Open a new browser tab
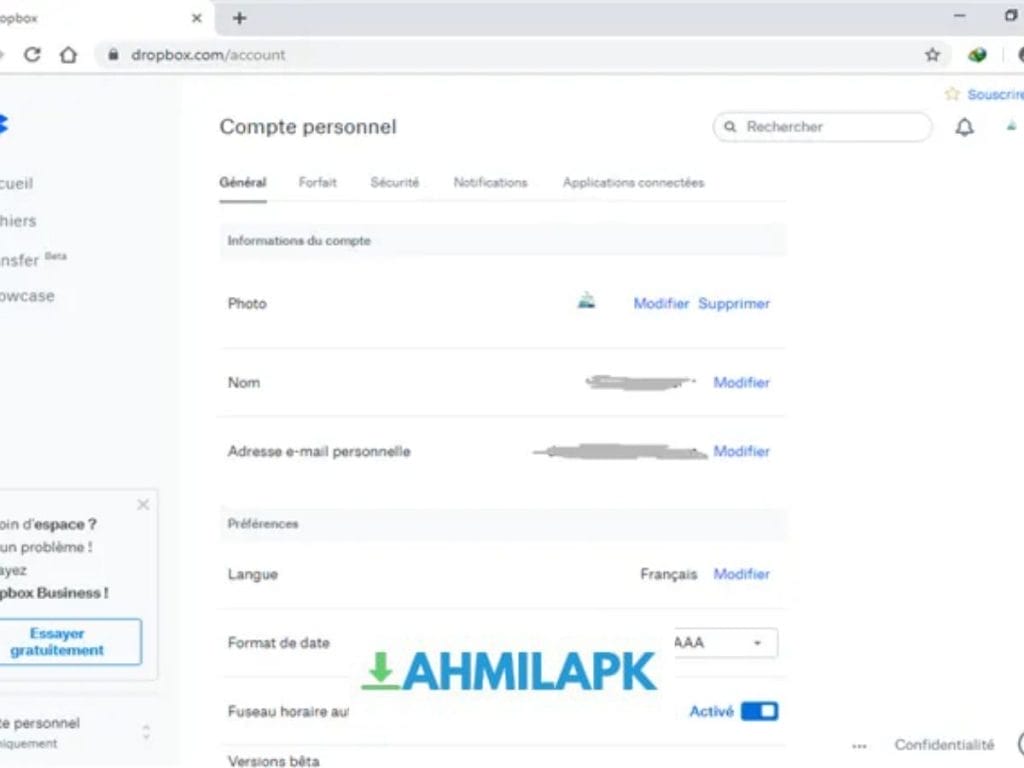The image size is (1024, 768). click(239, 18)
